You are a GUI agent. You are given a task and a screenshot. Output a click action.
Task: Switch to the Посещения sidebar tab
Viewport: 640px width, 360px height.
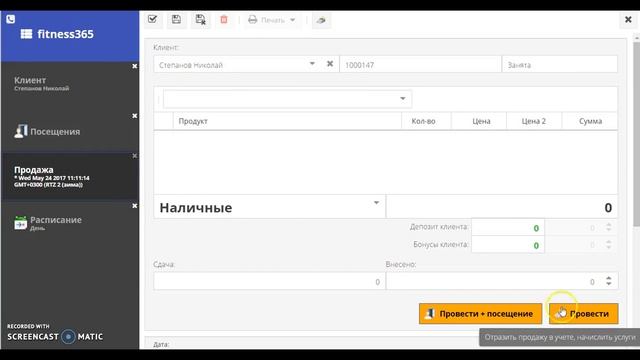70,131
